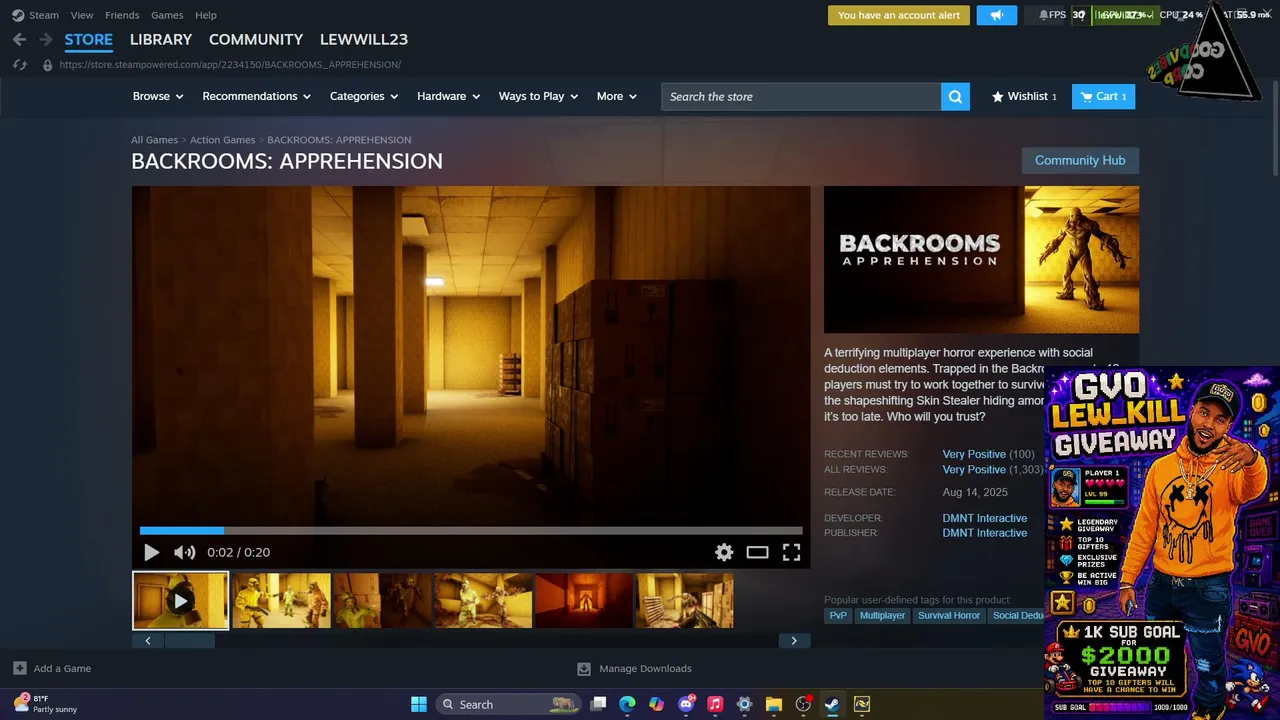This screenshot has width=1280, height=720.
Task: Expand the Hardware dropdown
Action: [x=448, y=97]
